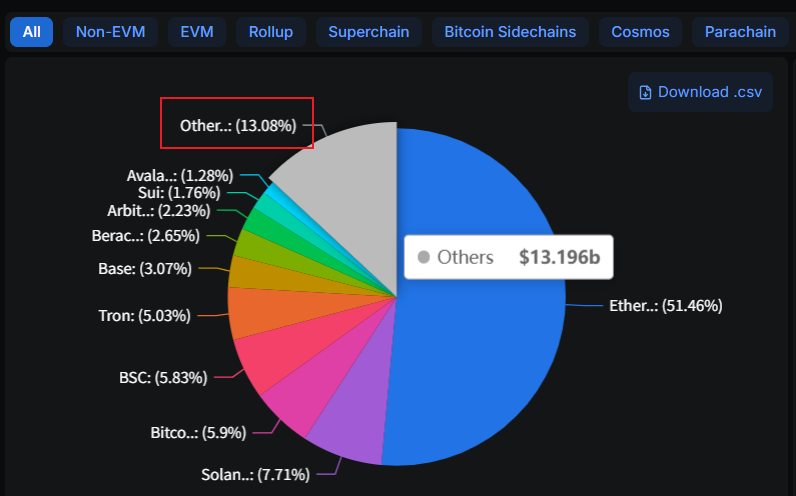Image resolution: width=796 pixels, height=496 pixels.
Task: Click the Base 3.07% label
Action: 154,268
